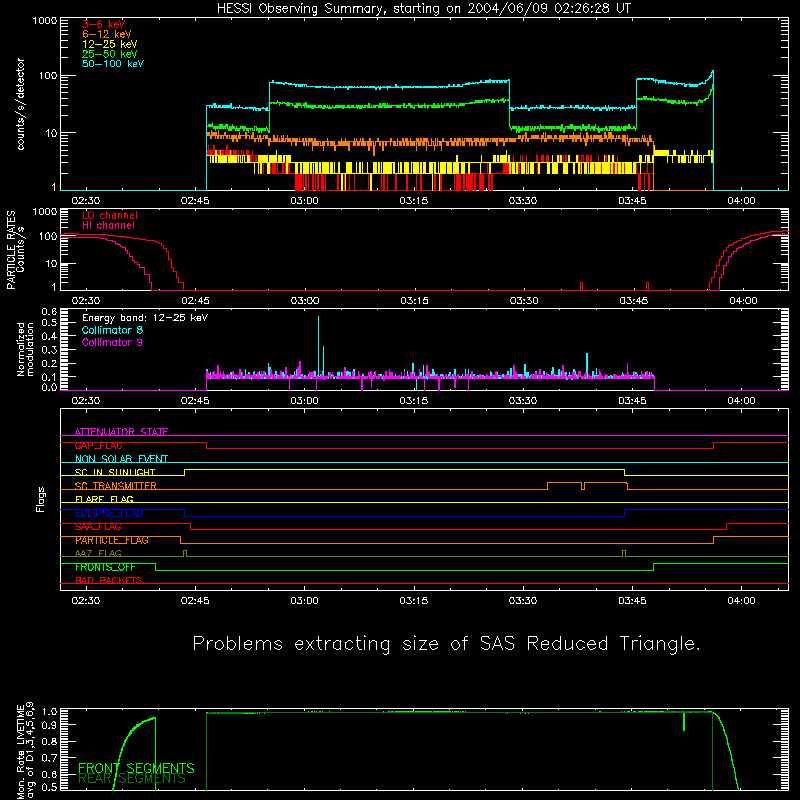Click the SC_IN_SUNLIGHT flag label
This screenshot has height=800, width=800.
(x=115, y=472)
